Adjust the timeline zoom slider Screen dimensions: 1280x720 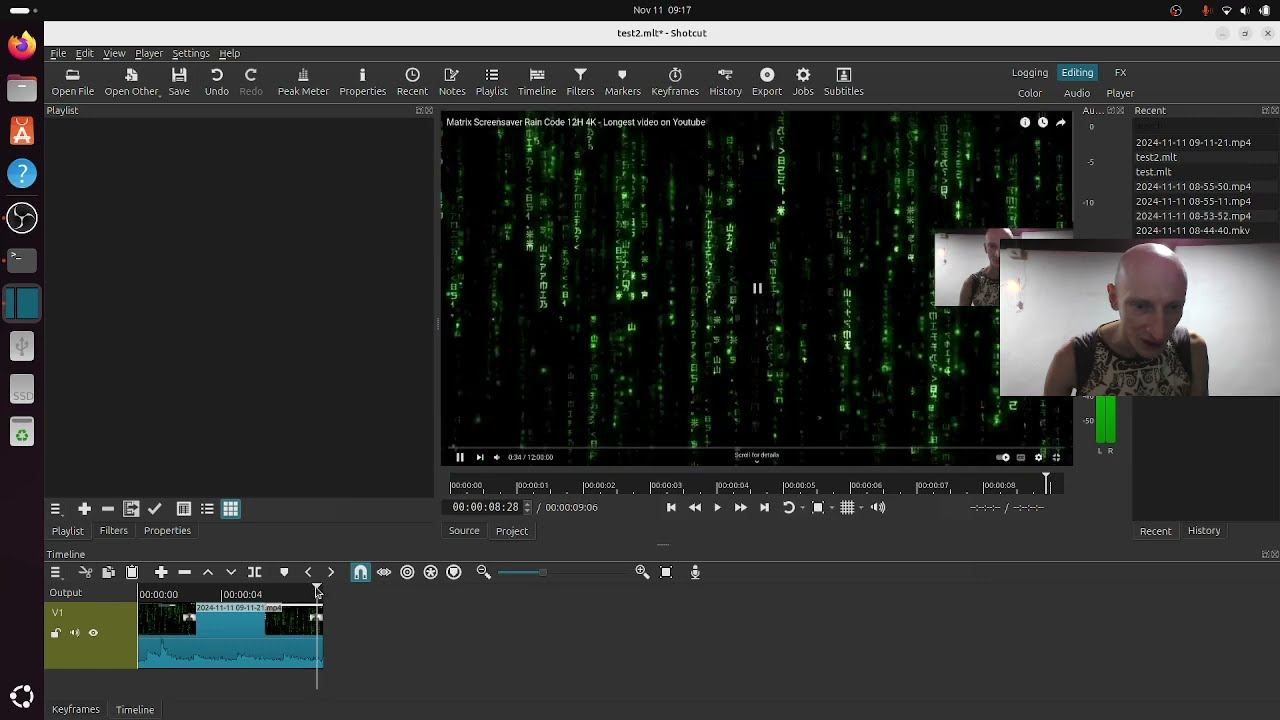pyautogui.click(x=542, y=572)
